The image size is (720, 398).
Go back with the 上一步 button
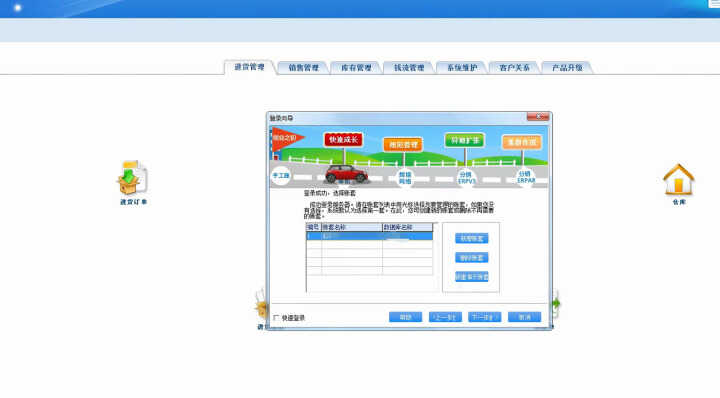coord(445,317)
